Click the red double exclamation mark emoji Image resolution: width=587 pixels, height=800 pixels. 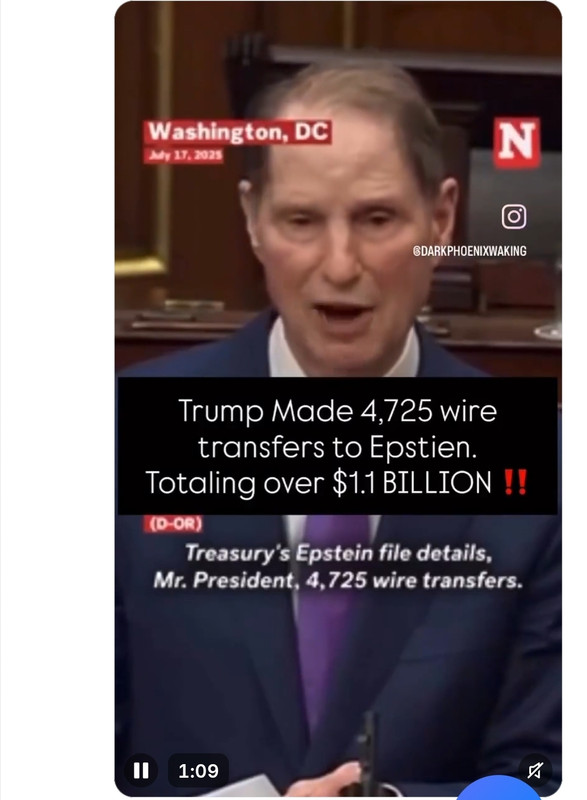[x=515, y=483]
